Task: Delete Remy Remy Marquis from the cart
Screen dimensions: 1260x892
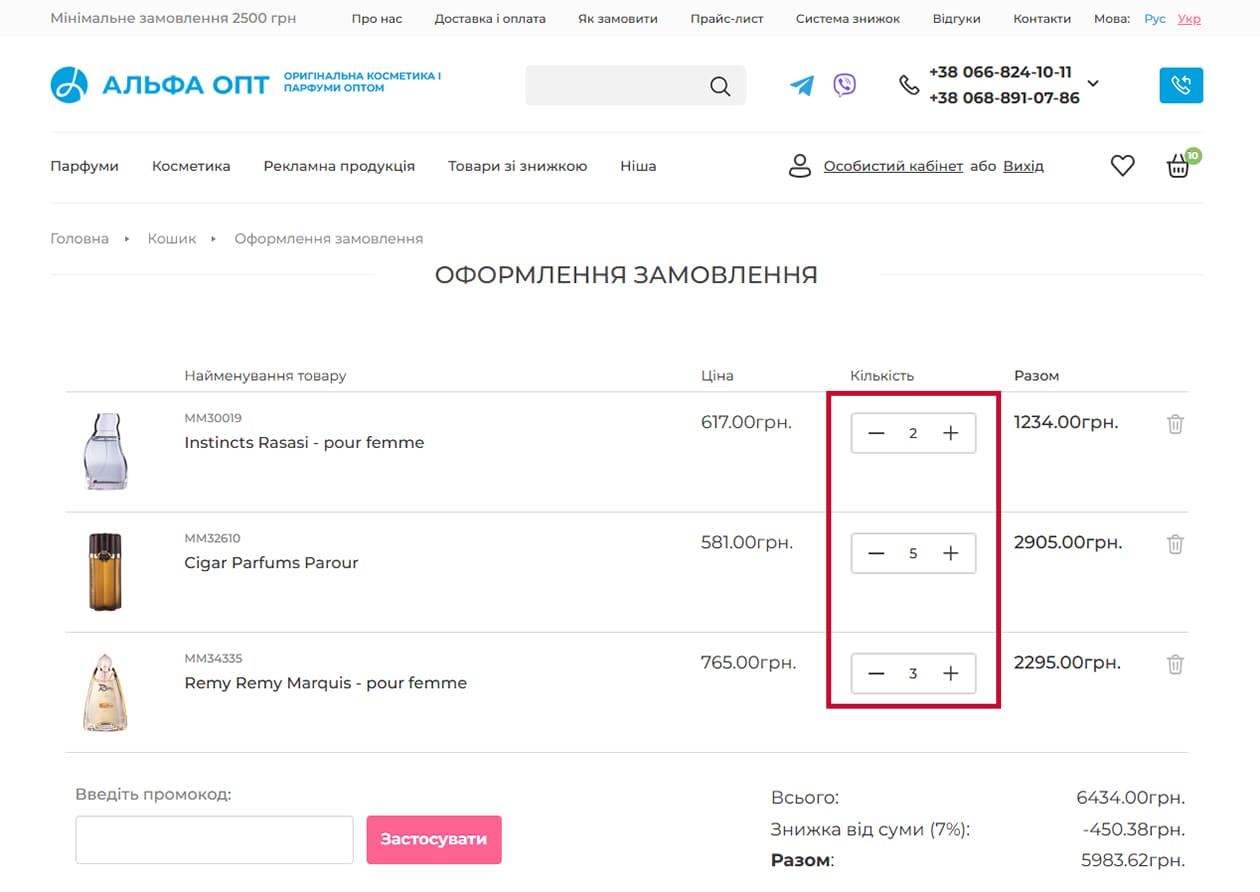Action: [1175, 664]
